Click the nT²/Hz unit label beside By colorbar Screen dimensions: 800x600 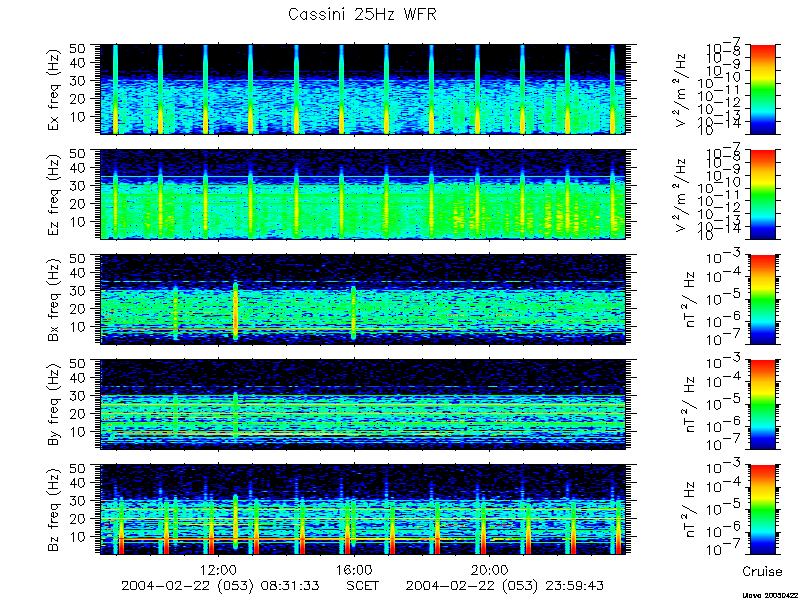pyautogui.click(x=689, y=405)
